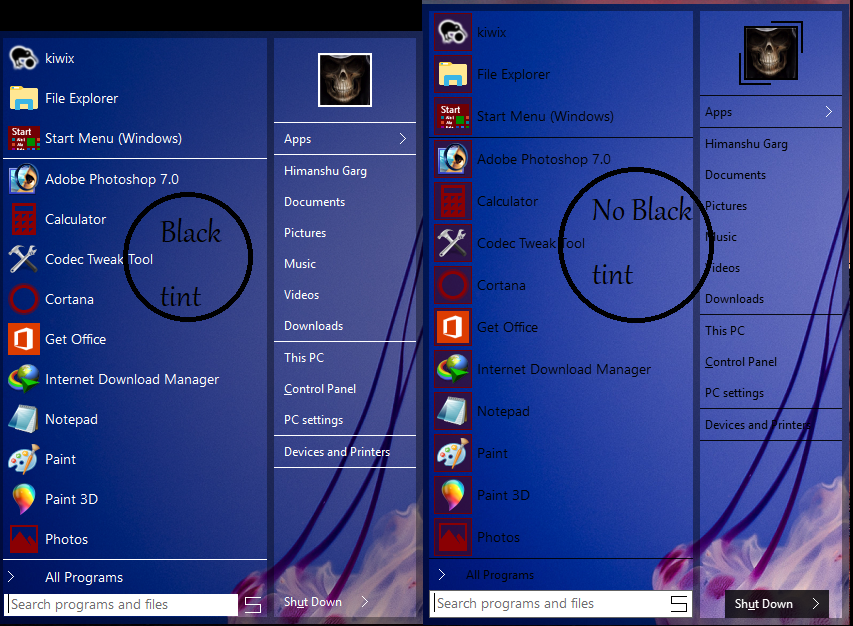Image resolution: width=853 pixels, height=626 pixels.
Task: Click Start Menu (Windows) icon in right menu
Action: coord(453,116)
